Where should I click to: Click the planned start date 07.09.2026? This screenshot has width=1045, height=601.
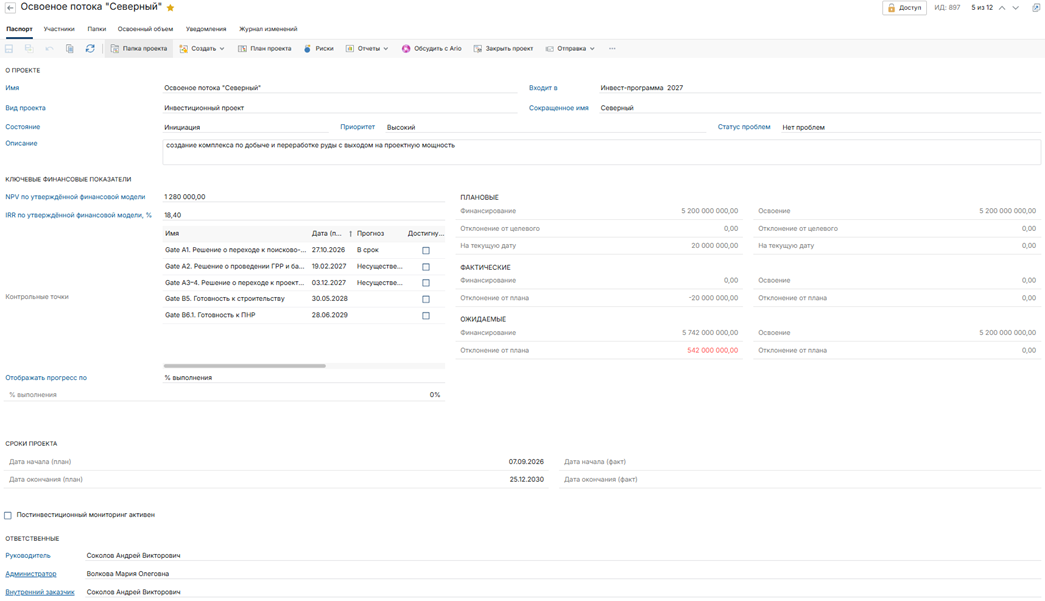click(x=526, y=462)
